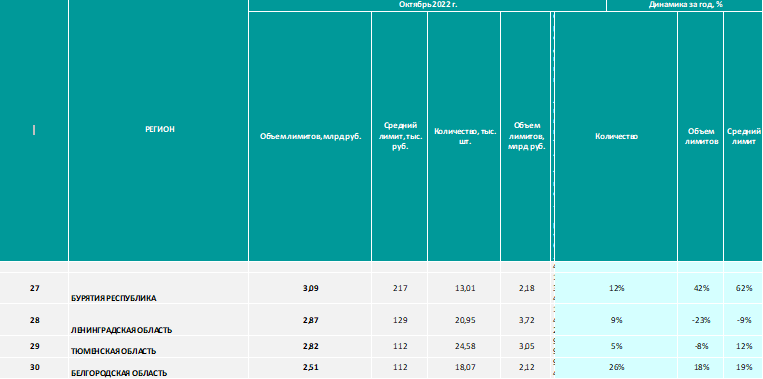Select the 'БУРЯТИЯ РЕСПУБЛИКА' region cell
This screenshot has height=379, width=763.
click(x=159, y=288)
